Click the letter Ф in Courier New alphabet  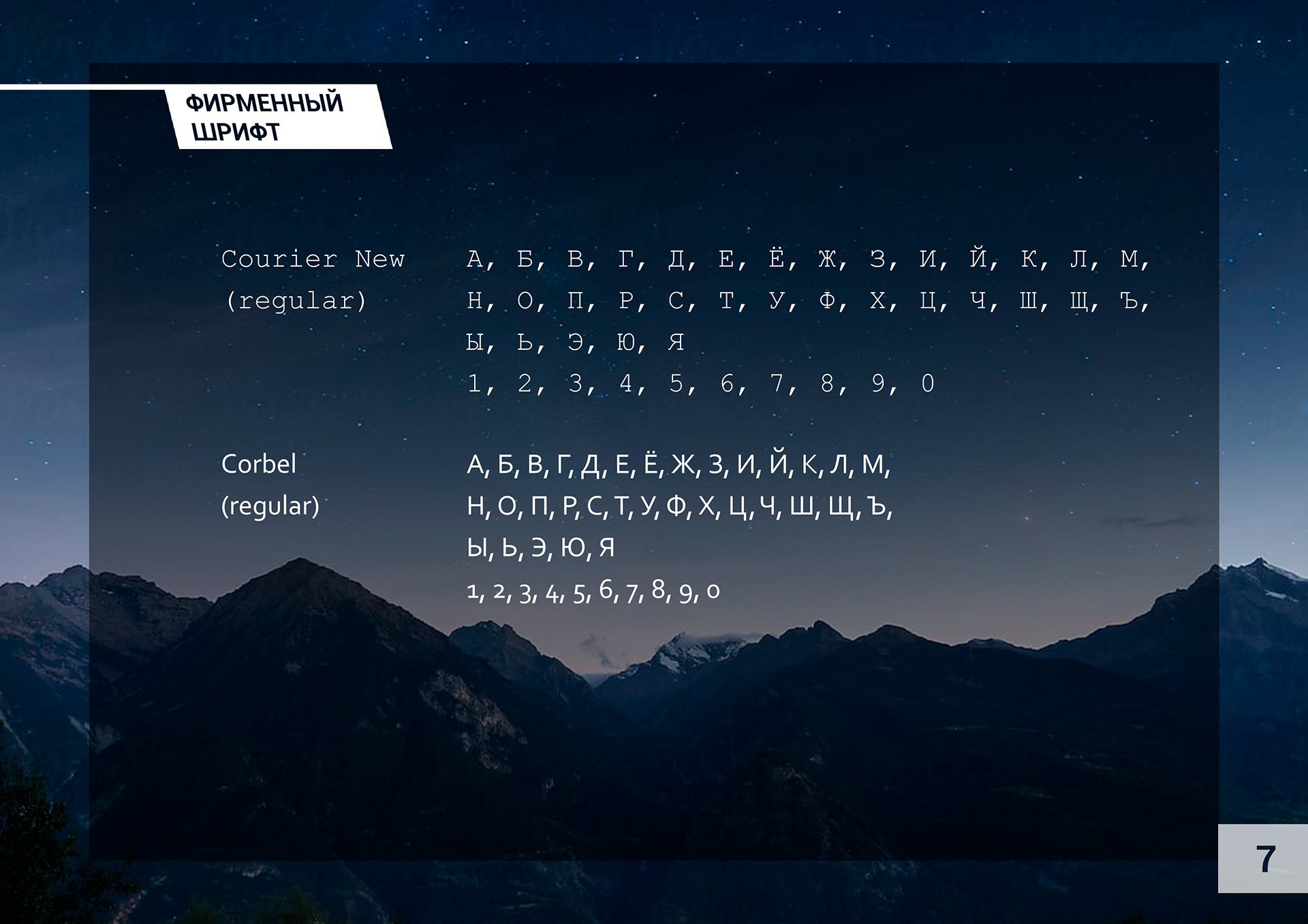(x=827, y=300)
